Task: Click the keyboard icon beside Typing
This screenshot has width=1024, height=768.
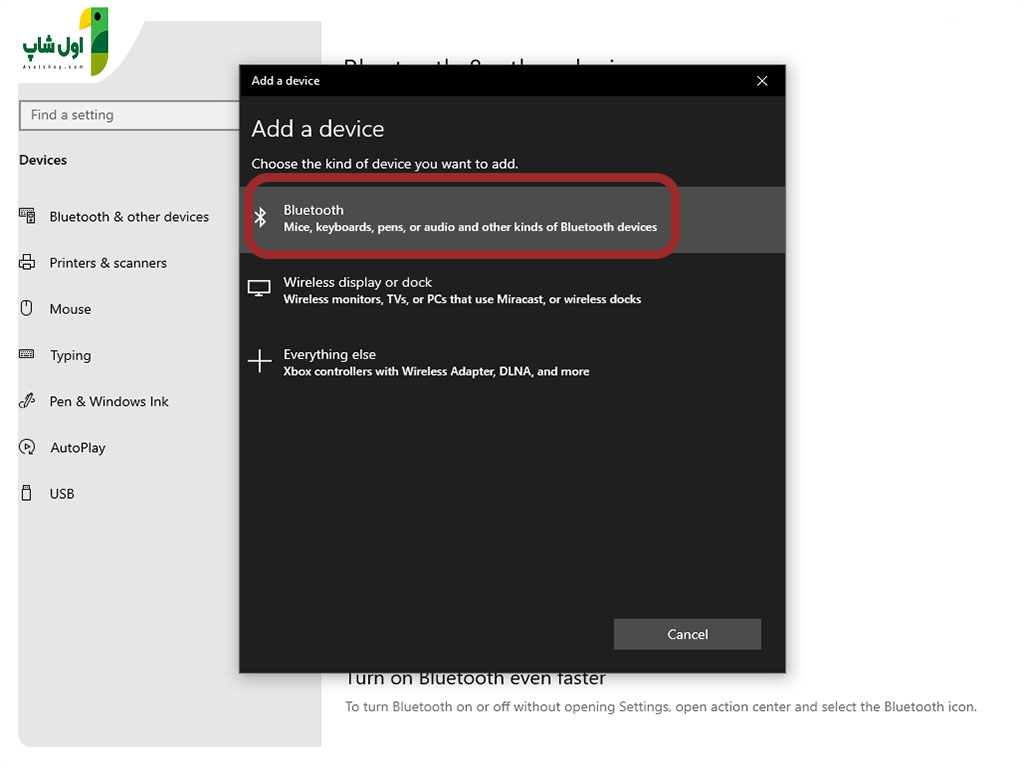Action: [x=27, y=354]
